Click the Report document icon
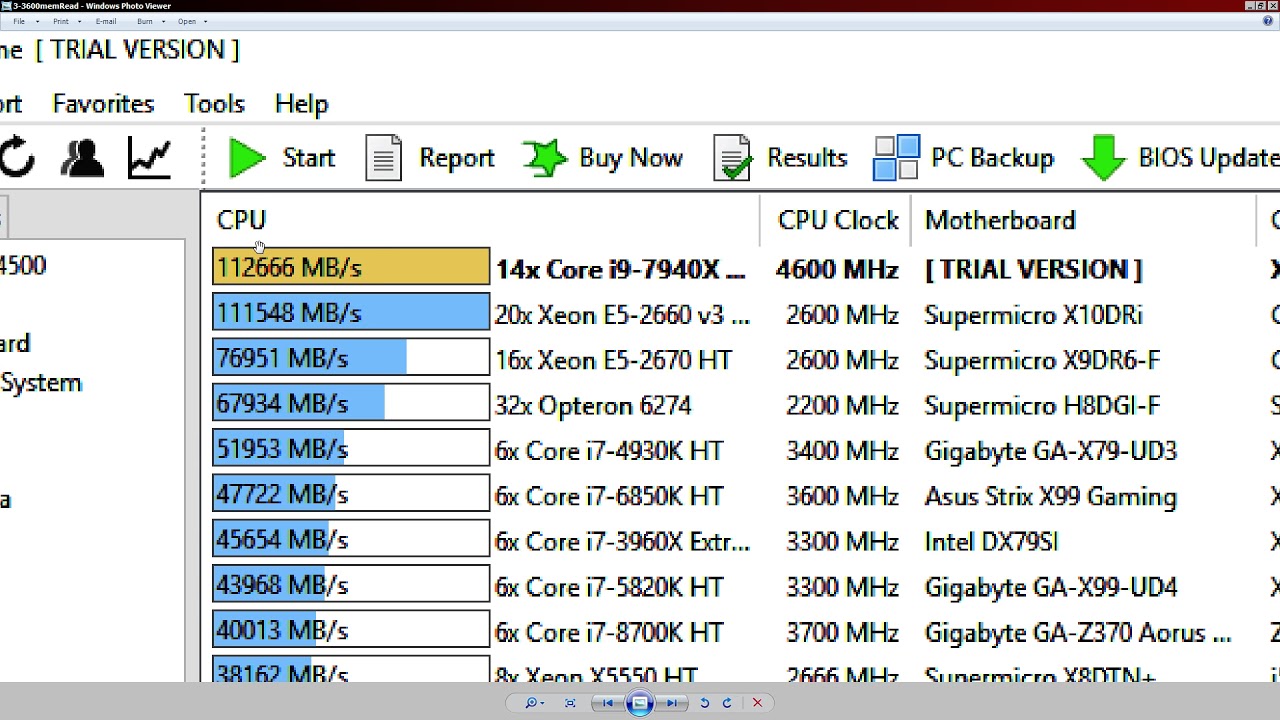This screenshot has width=1280, height=720. 383,158
